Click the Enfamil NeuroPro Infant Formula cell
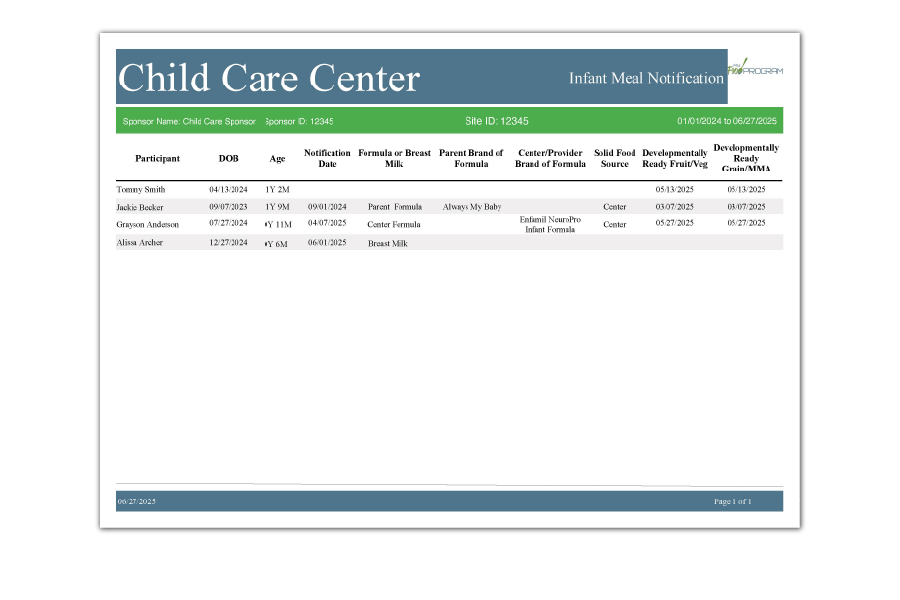This screenshot has width=900, height=600. (x=550, y=224)
